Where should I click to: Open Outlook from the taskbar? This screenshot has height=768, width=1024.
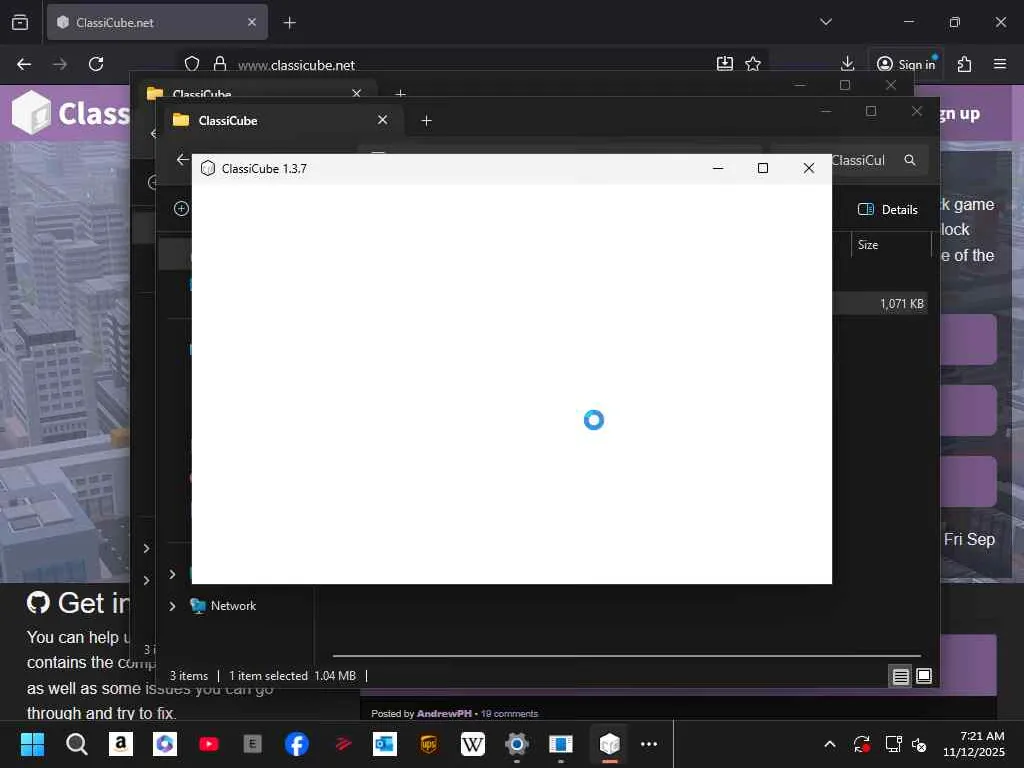pyautogui.click(x=385, y=744)
